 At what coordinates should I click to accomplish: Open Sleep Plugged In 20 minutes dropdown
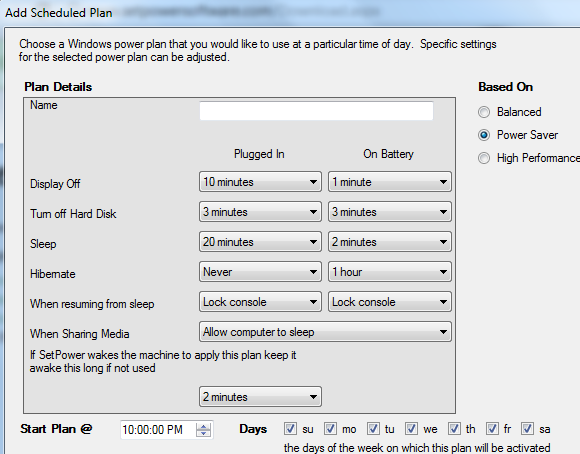[260, 242]
